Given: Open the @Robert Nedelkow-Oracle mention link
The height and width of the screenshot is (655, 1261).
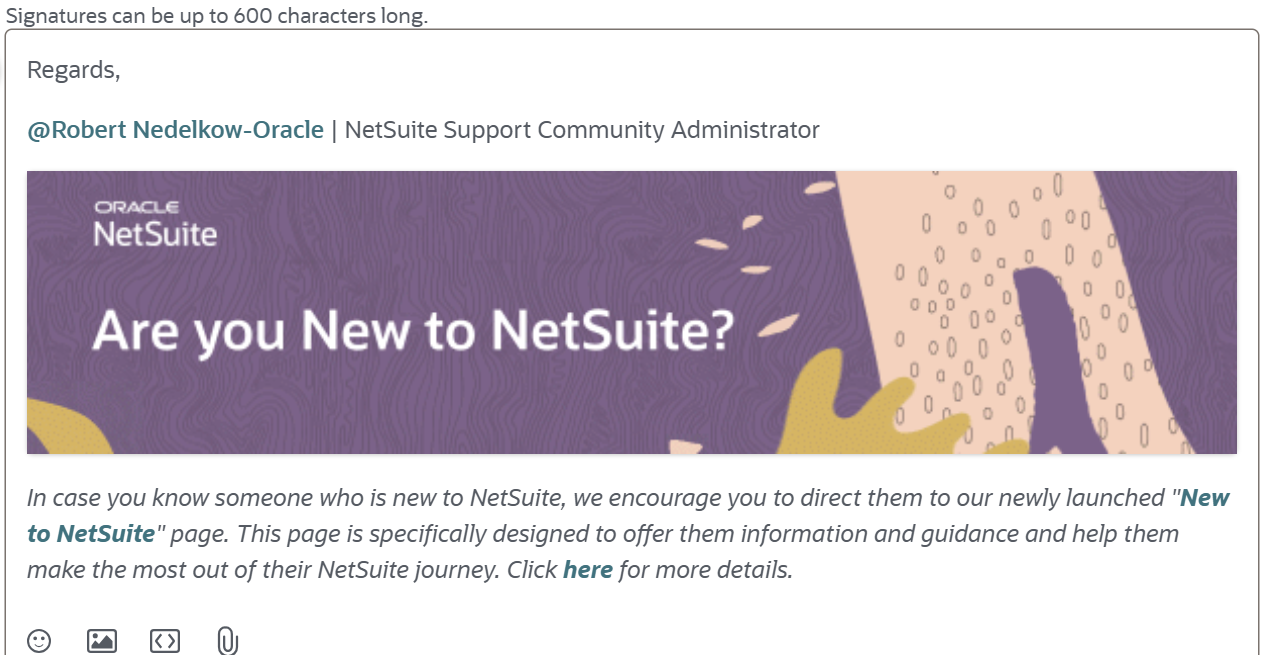Looking at the screenshot, I should click(x=175, y=130).
